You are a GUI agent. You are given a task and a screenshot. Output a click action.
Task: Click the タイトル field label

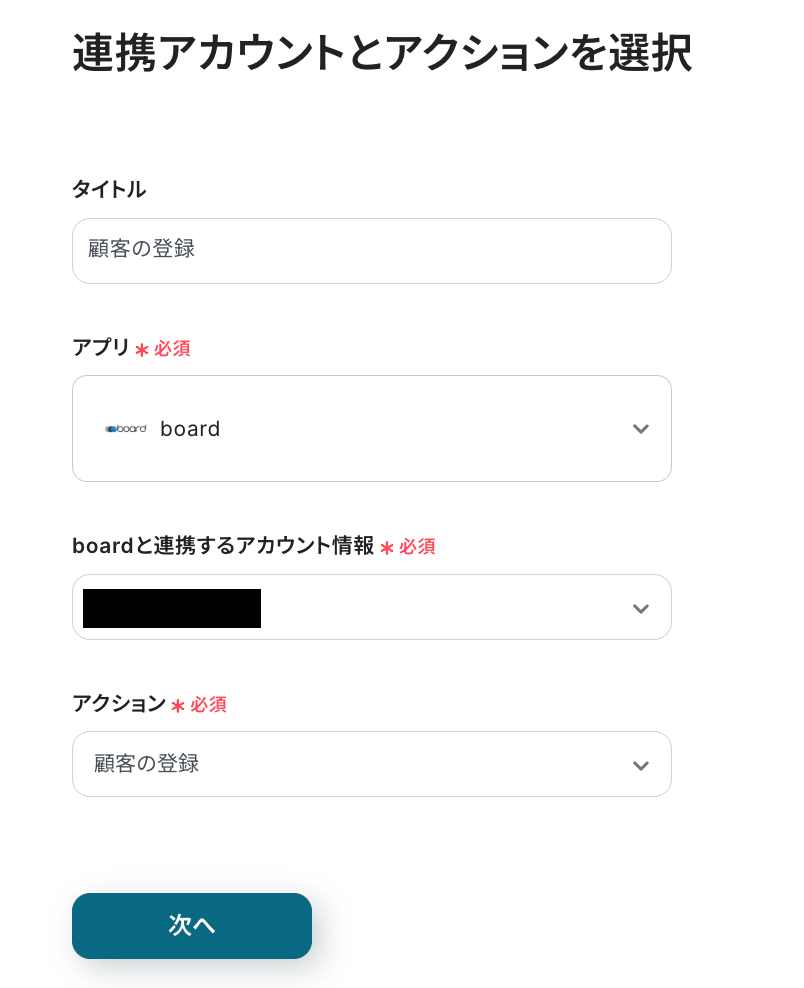click(x=109, y=189)
